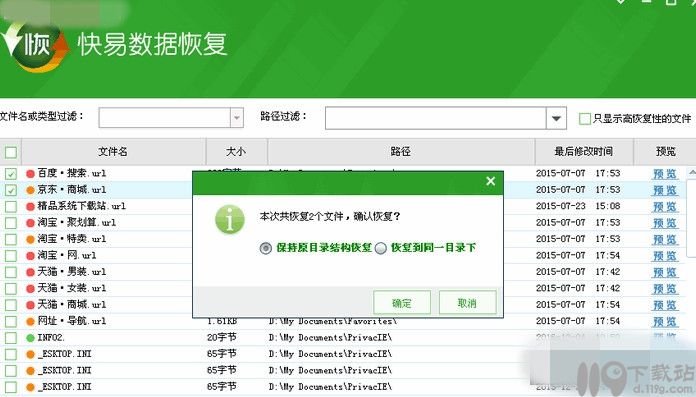696x397 pixels.
Task: Open 预览 link for 天猫·男装.url row
Action: tap(665, 272)
